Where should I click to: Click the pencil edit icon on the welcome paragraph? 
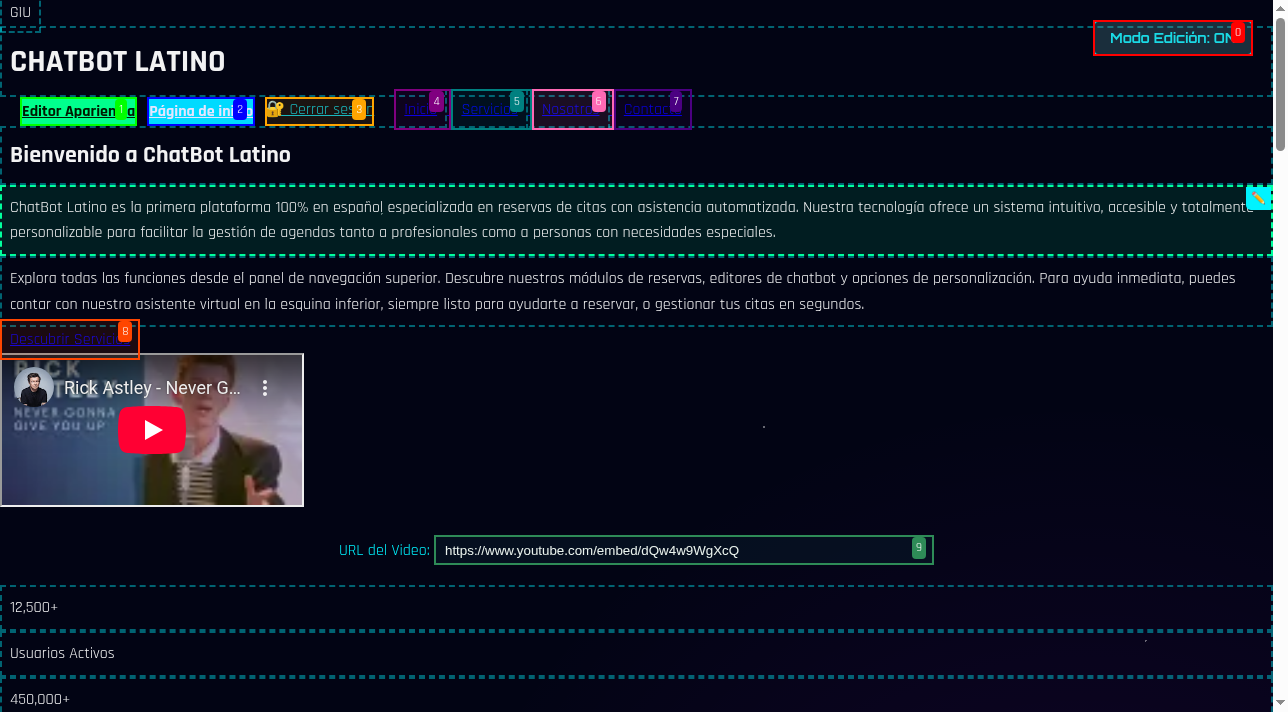[x=1258, y=198]
